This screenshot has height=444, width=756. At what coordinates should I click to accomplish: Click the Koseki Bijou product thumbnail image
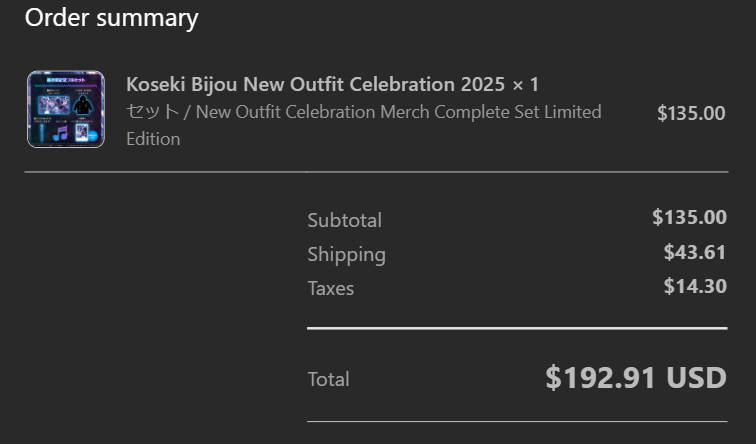(66, 110)
